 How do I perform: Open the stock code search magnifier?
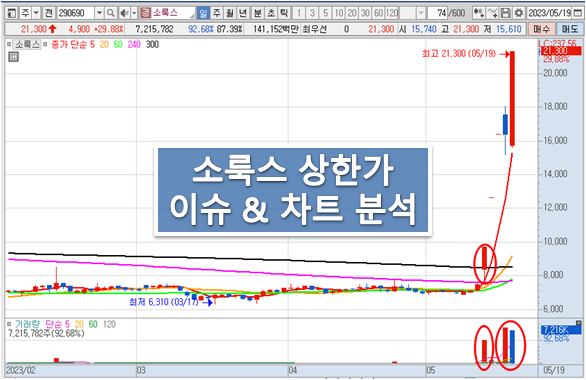110,13
